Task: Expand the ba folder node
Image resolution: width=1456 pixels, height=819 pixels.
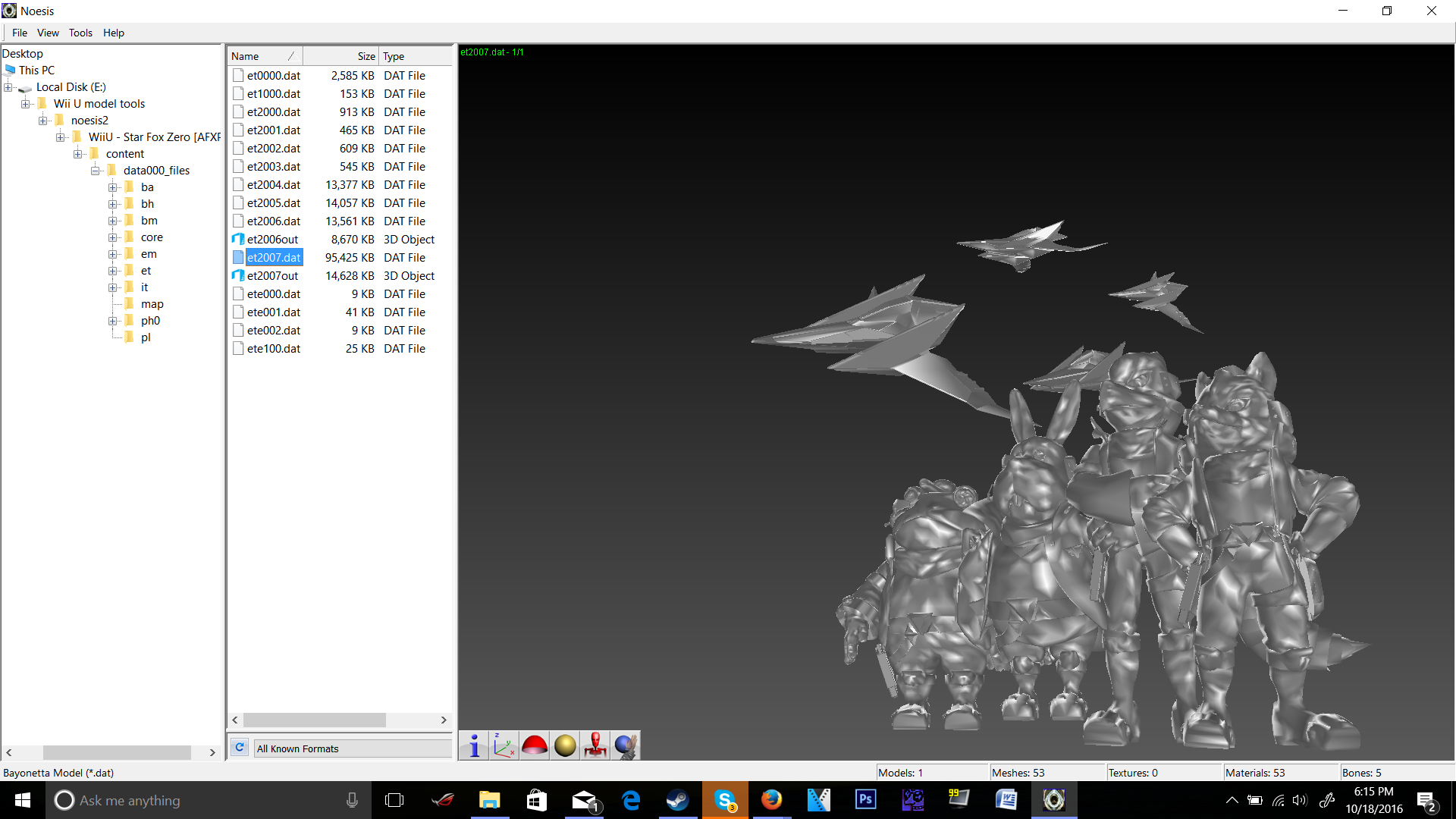Action: pos(113,187)
